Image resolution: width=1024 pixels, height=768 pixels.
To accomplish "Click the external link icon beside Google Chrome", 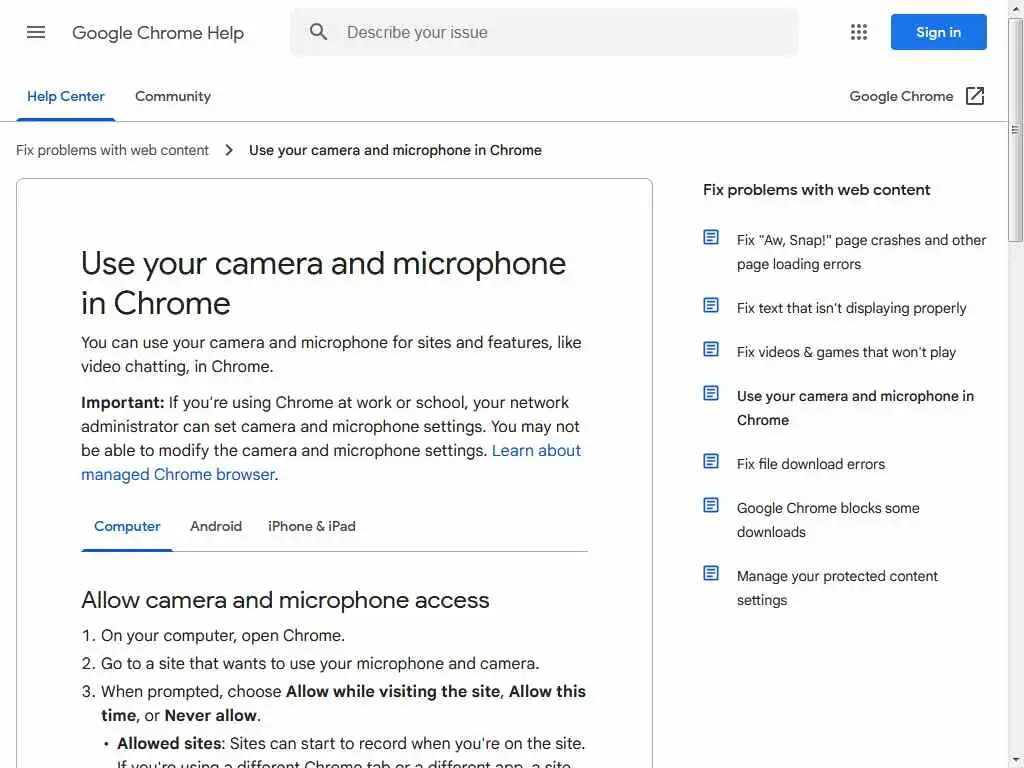I will click(975, 96).
